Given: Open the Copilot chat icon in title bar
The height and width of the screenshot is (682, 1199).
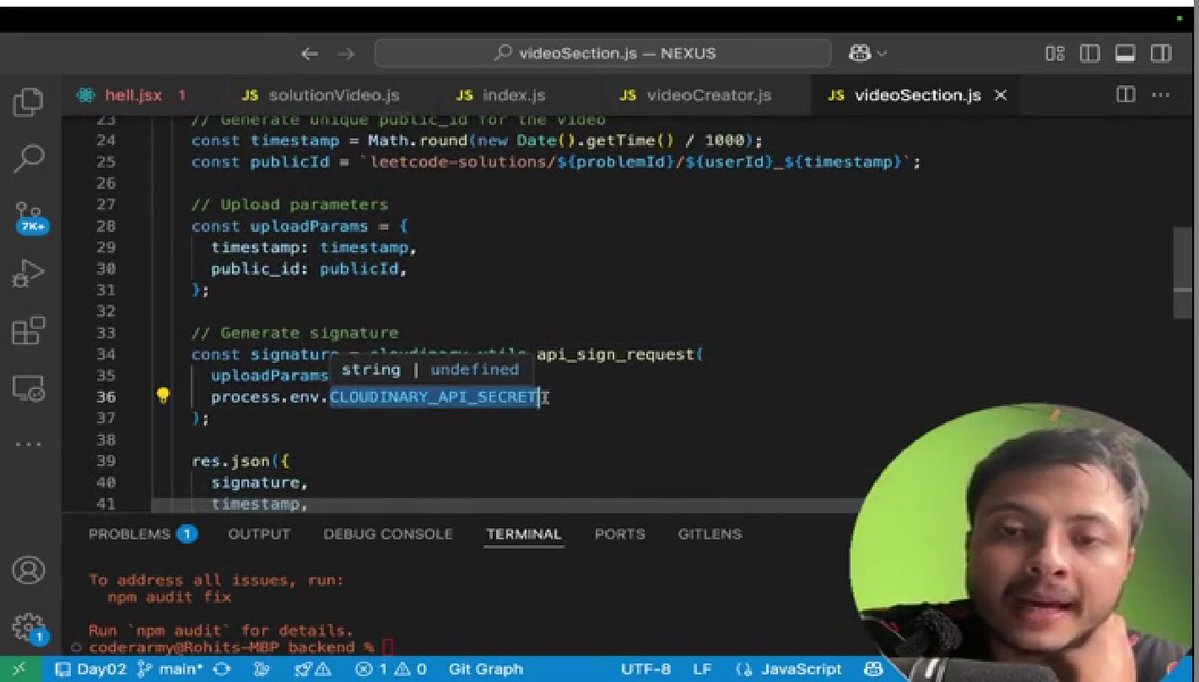Looking at the screenshot, I should (x=859, y=53).
